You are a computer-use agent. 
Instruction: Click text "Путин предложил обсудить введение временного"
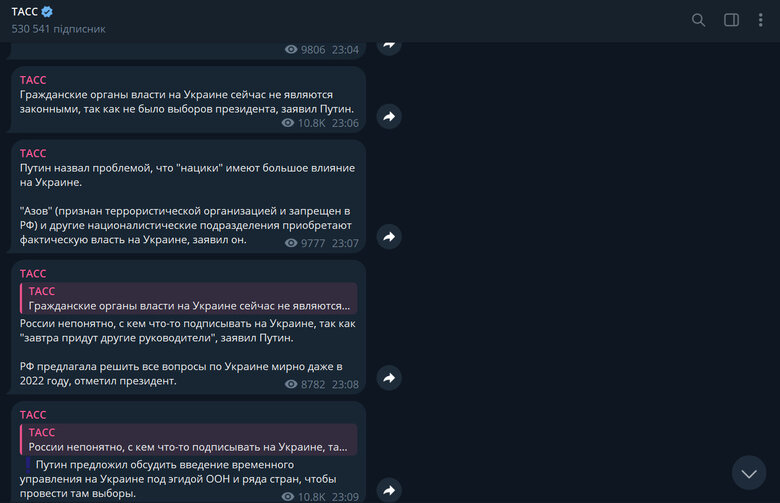[165, 465]
